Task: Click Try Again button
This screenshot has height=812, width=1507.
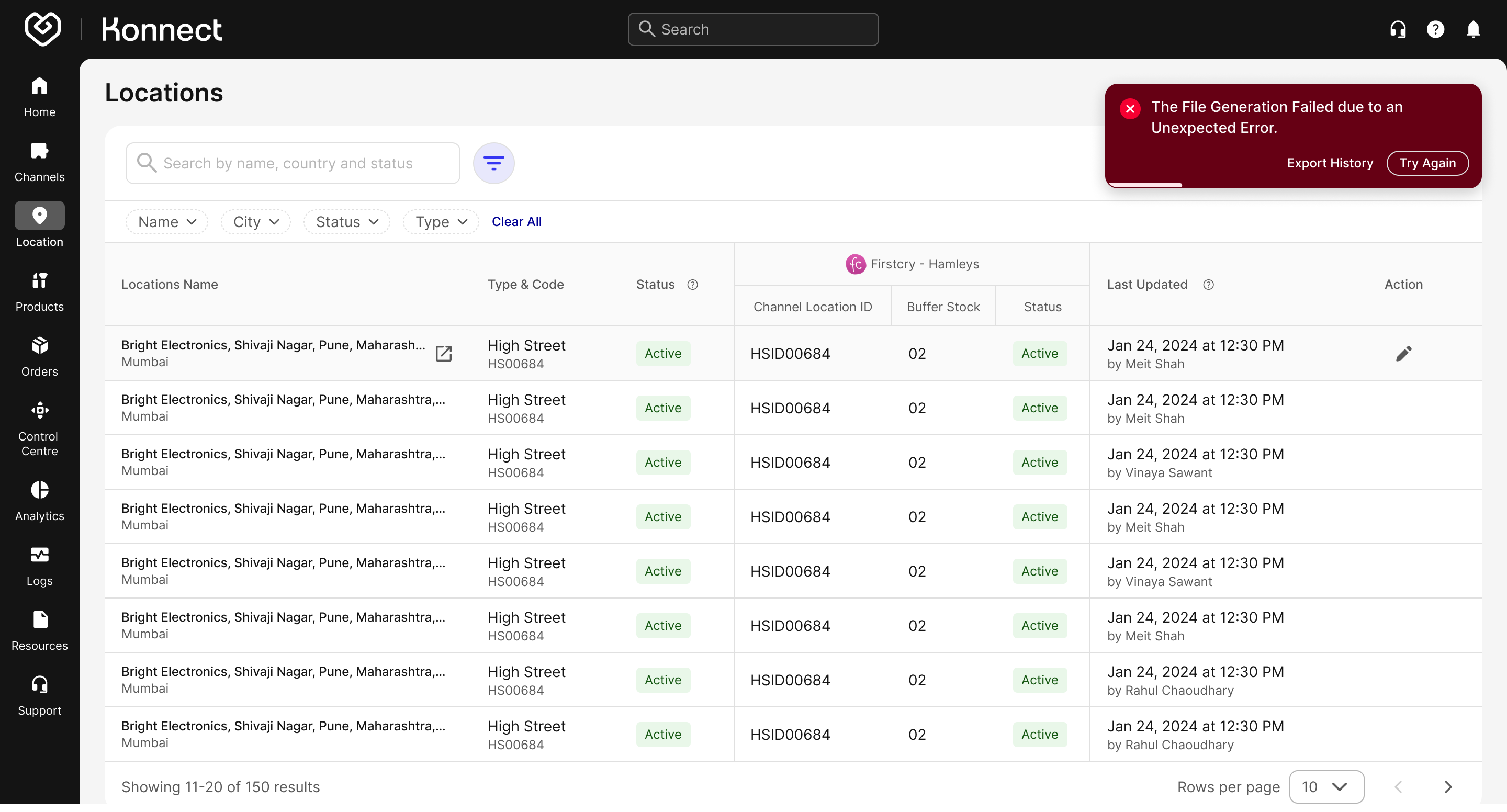Action: [x=1427, y=163]
